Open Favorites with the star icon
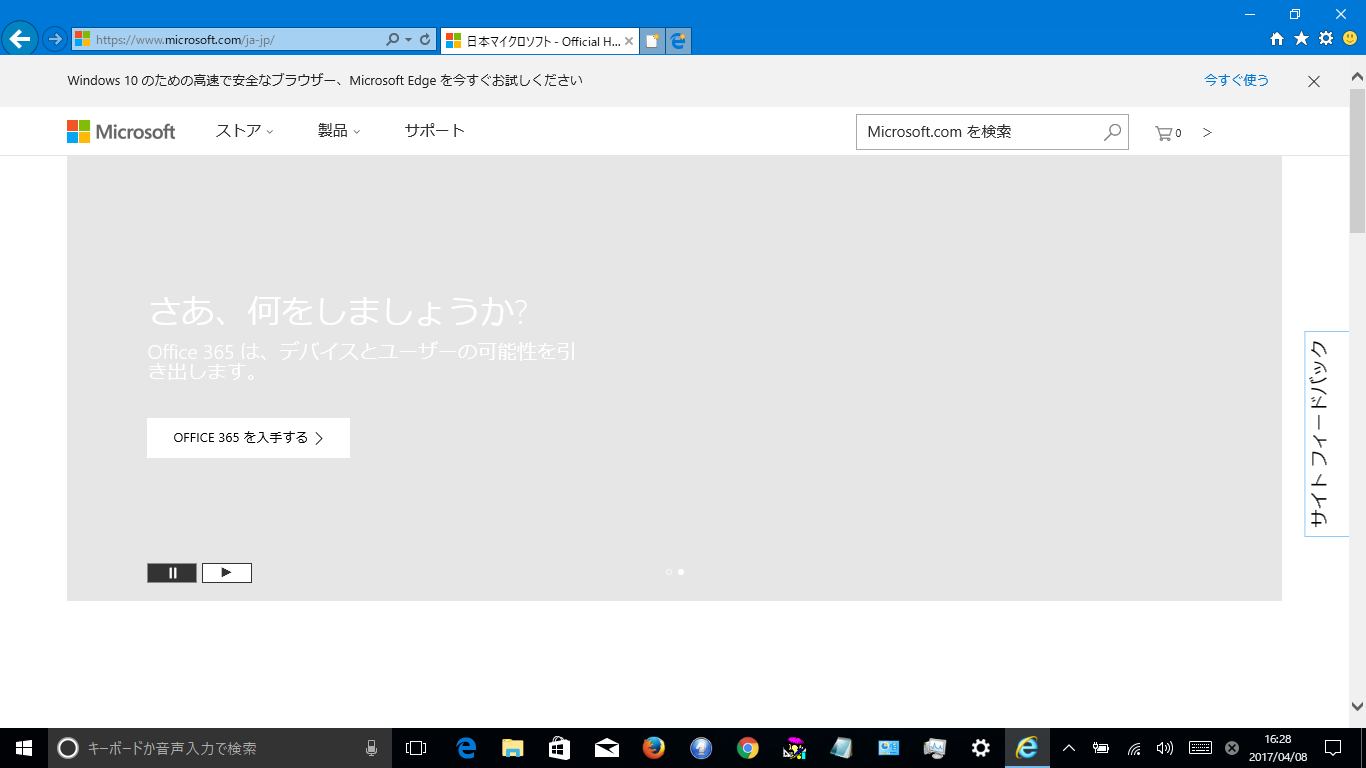The height and width of the screenshot is (768, 1366). (1301, 39)
